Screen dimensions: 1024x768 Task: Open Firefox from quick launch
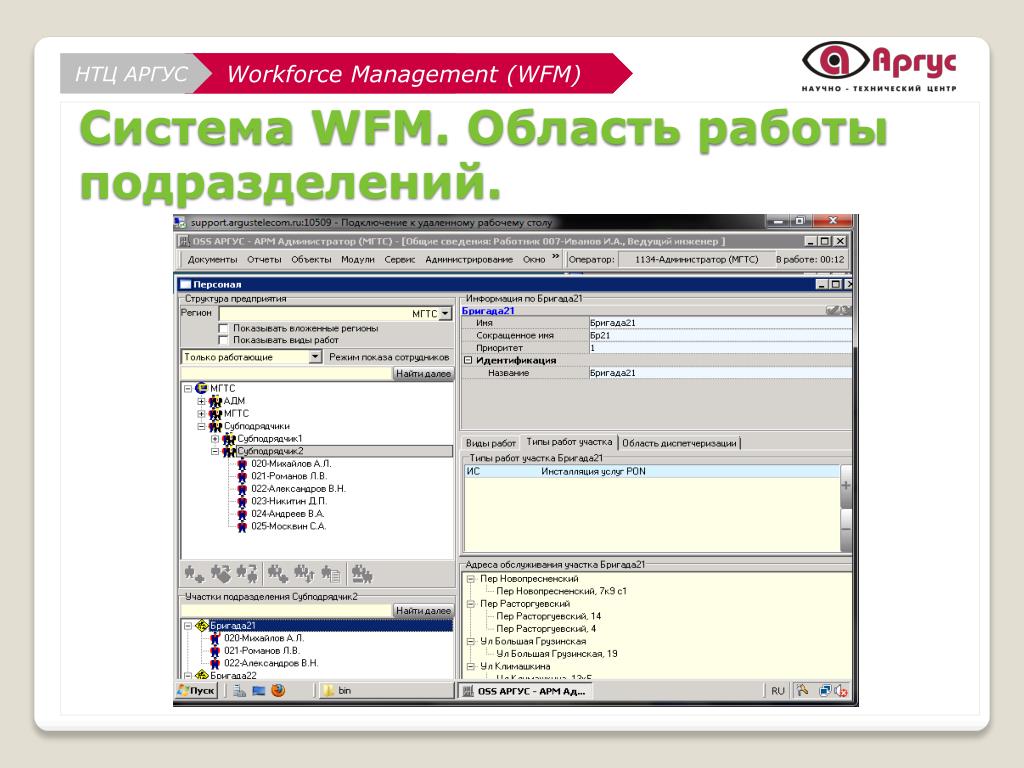[x=278, y=690]
